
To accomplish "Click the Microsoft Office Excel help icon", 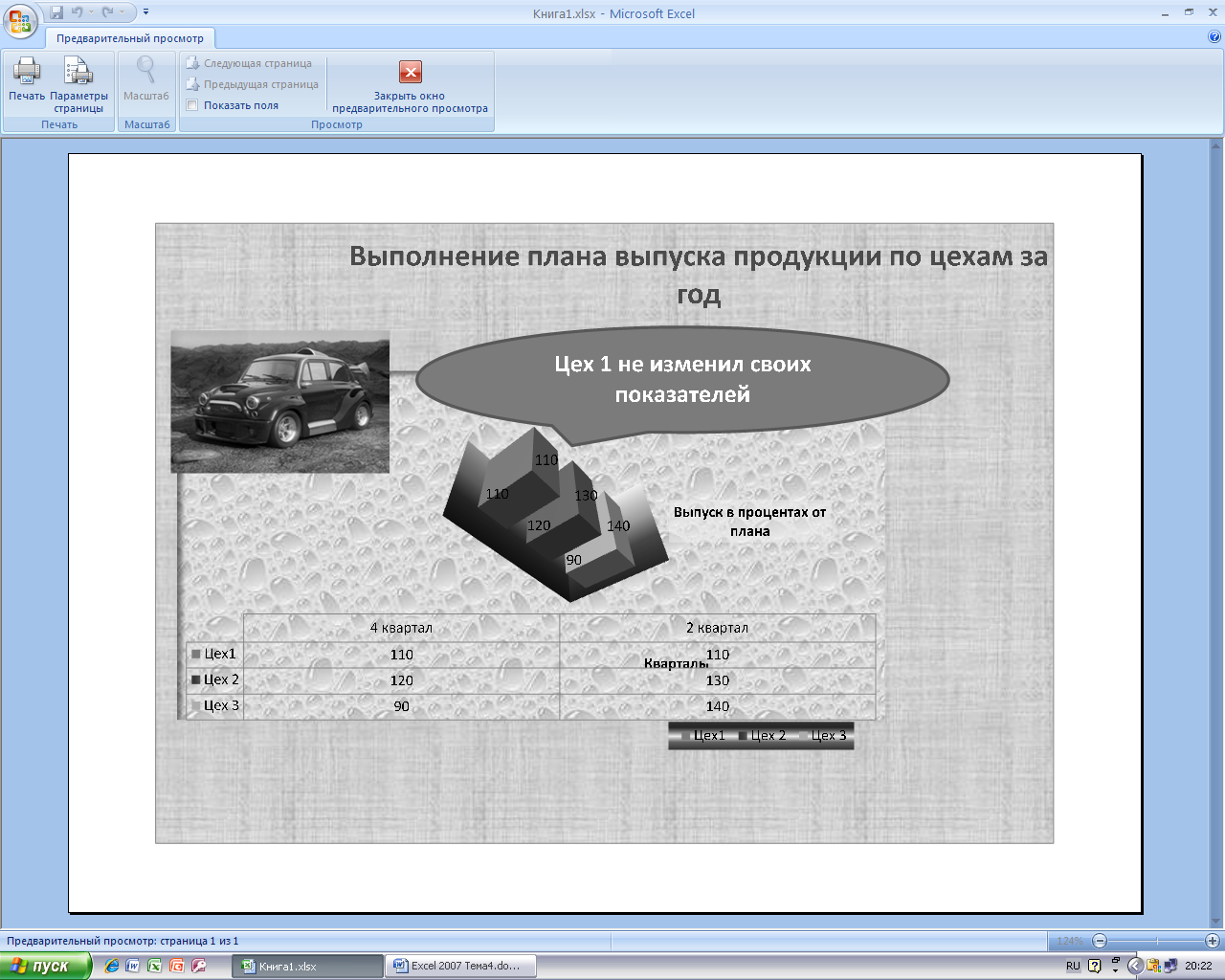I will (x=1214, y=37).
